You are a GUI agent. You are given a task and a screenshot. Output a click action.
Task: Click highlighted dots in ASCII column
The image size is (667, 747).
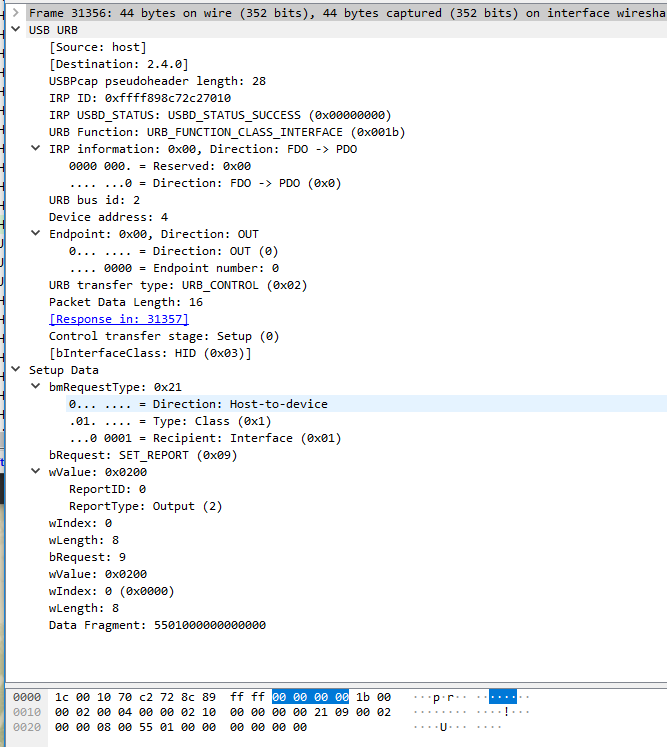[x=503, y=697]
